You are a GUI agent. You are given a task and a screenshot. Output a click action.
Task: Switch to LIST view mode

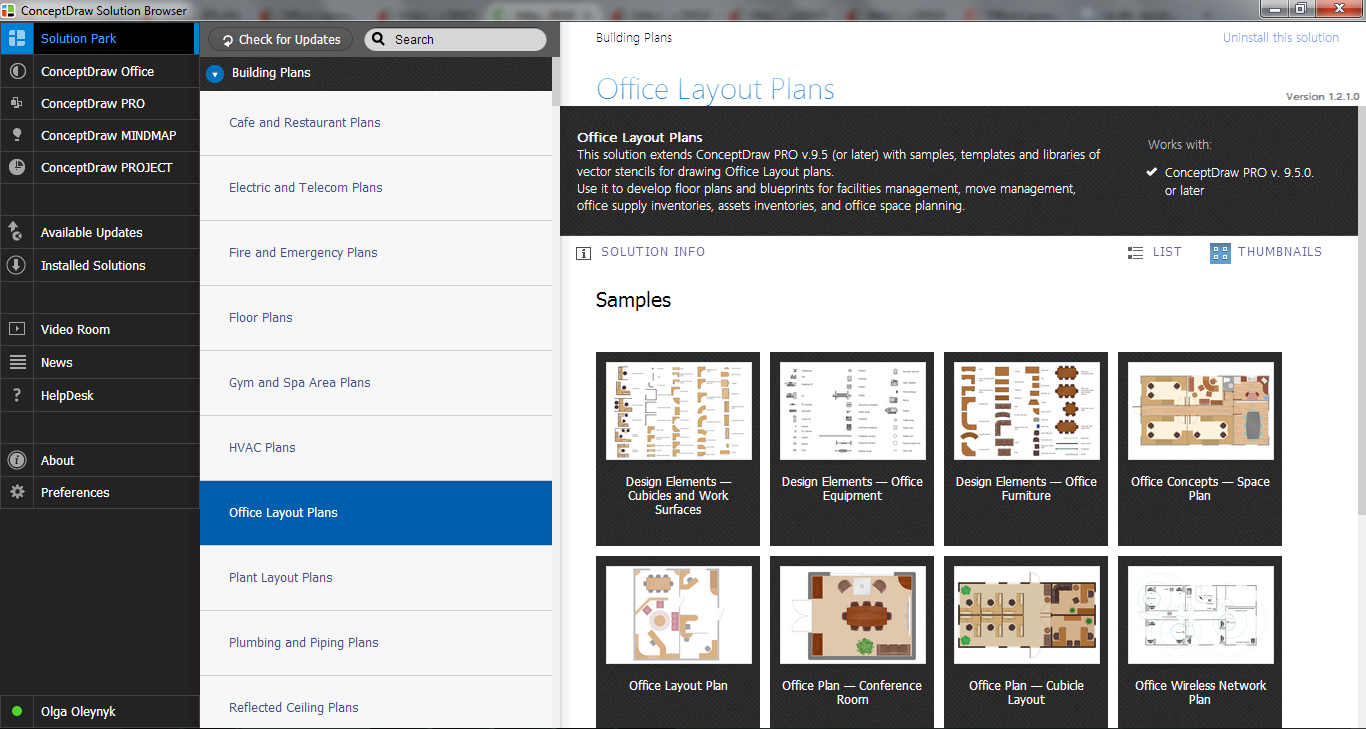[x=1154, y=252]
